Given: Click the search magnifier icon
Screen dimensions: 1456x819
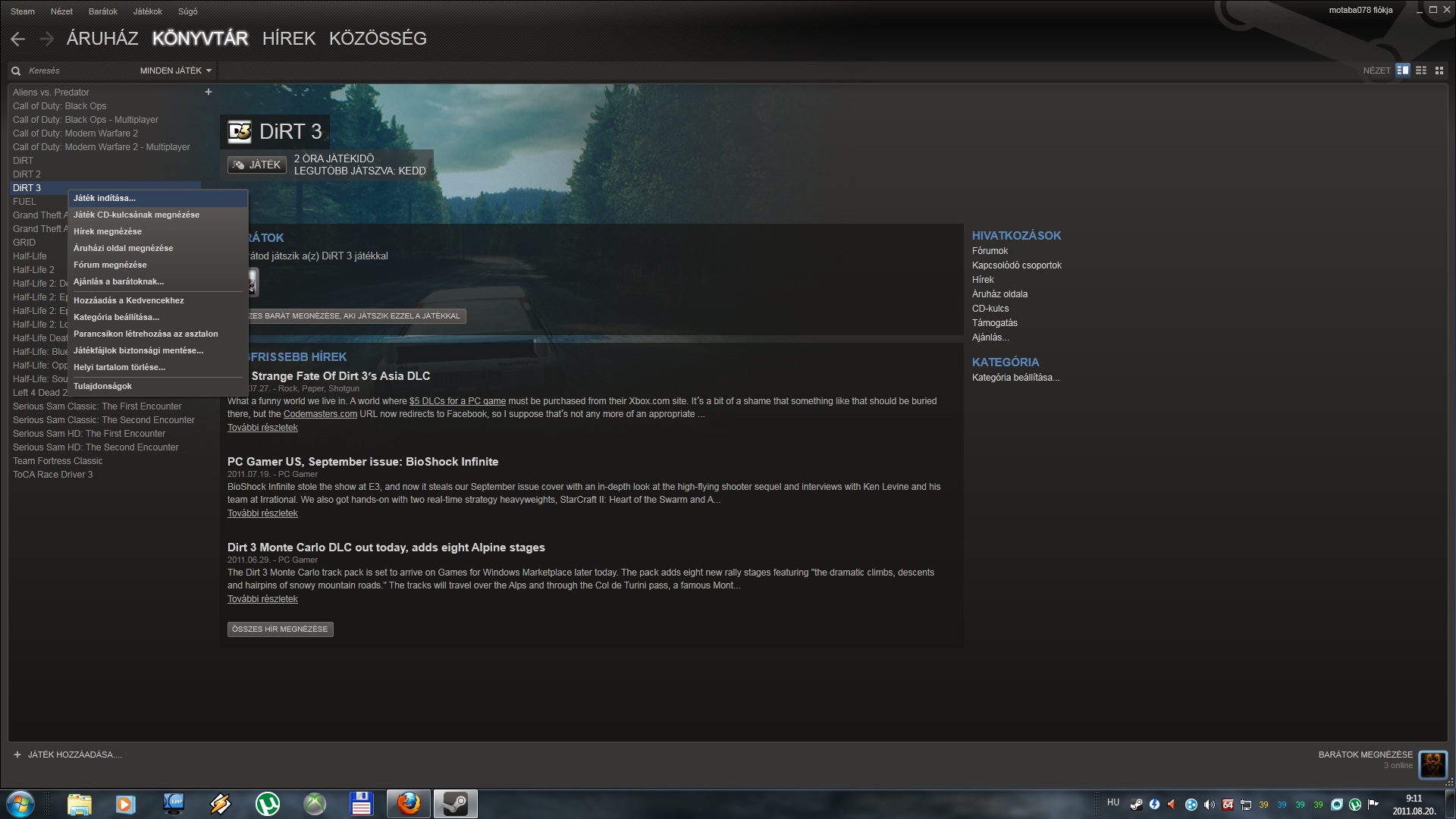Looking at the screenshot, I should point(16,71).
